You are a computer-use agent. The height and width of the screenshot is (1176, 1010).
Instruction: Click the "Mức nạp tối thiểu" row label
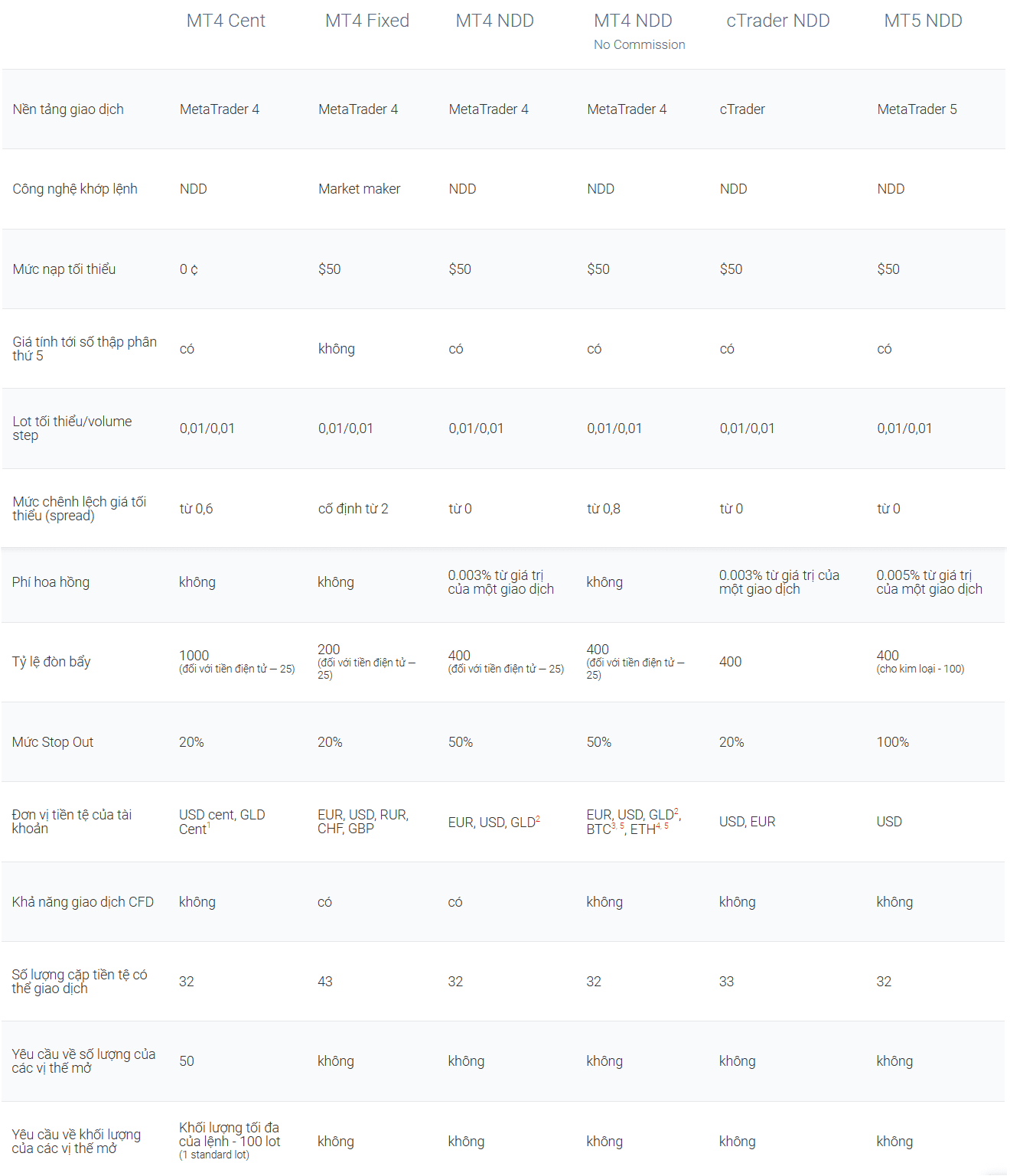click(64, 269)
